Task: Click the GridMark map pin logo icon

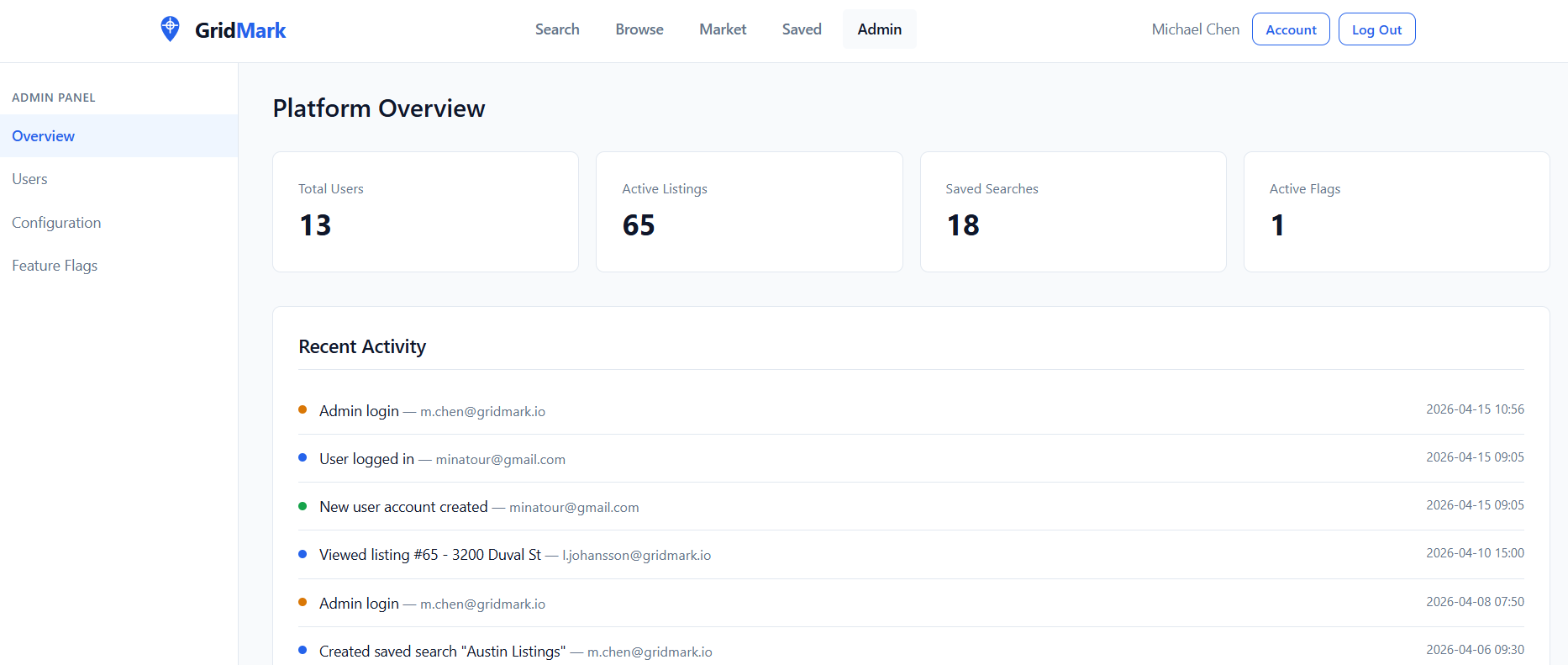Action: (x=170, y=29)
